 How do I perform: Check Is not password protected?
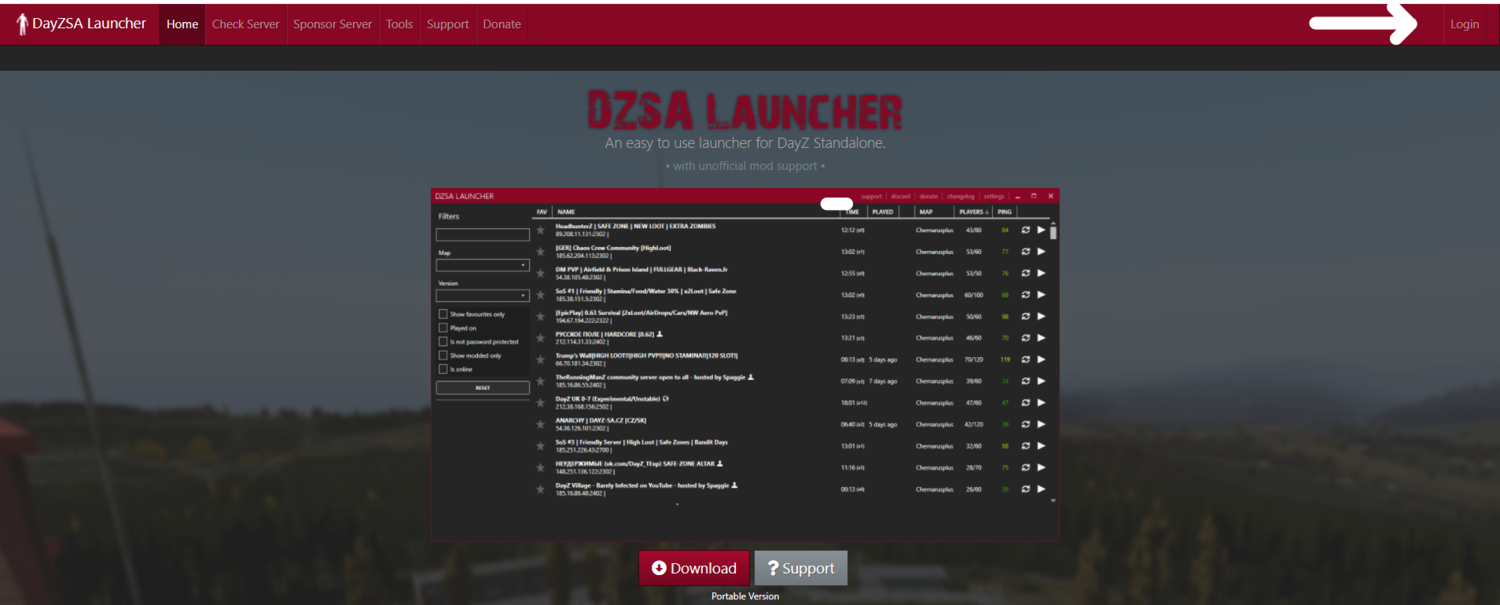coord(442,342)
